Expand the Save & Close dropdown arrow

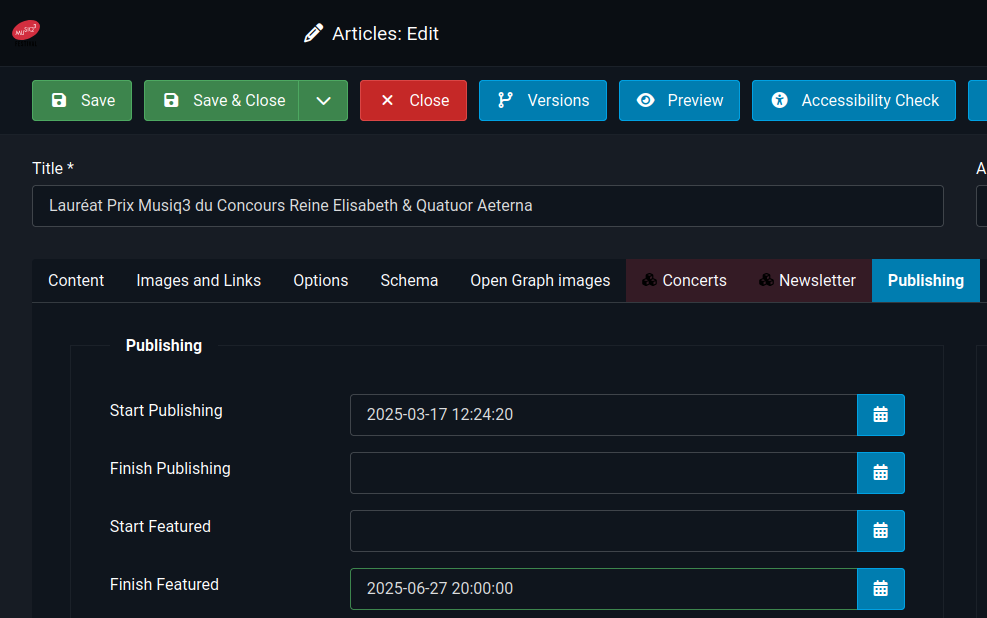pos(323,100)
